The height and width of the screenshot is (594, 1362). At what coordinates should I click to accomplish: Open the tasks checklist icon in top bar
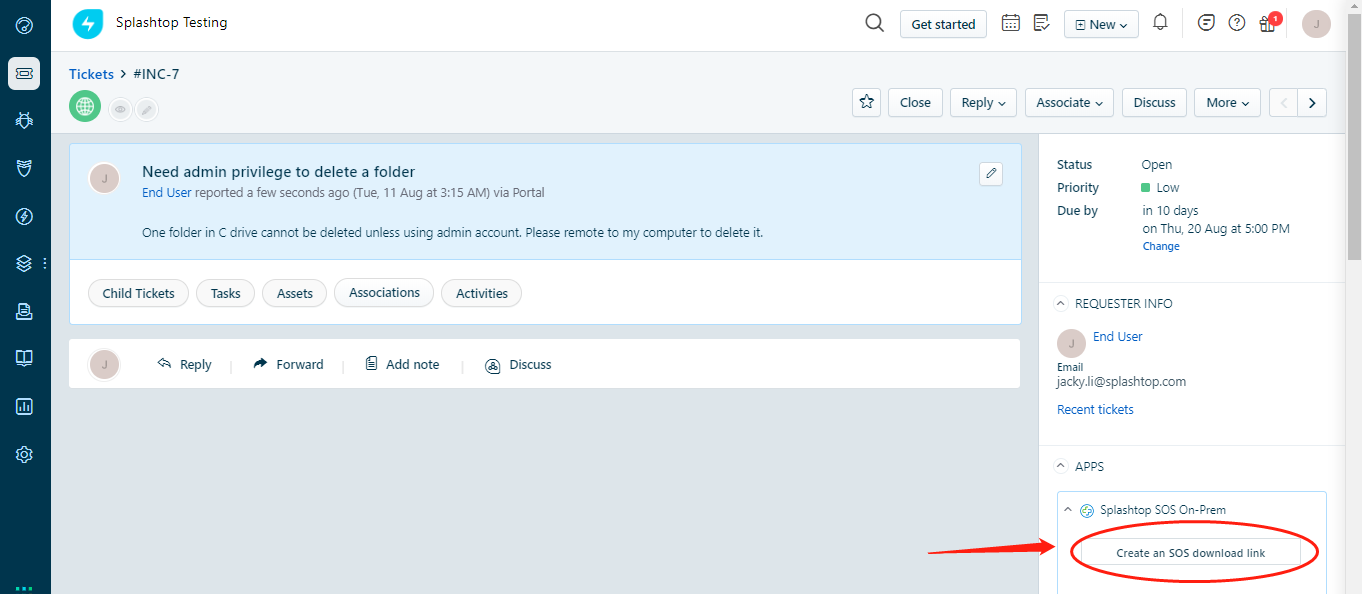[x=1041, y=23]
